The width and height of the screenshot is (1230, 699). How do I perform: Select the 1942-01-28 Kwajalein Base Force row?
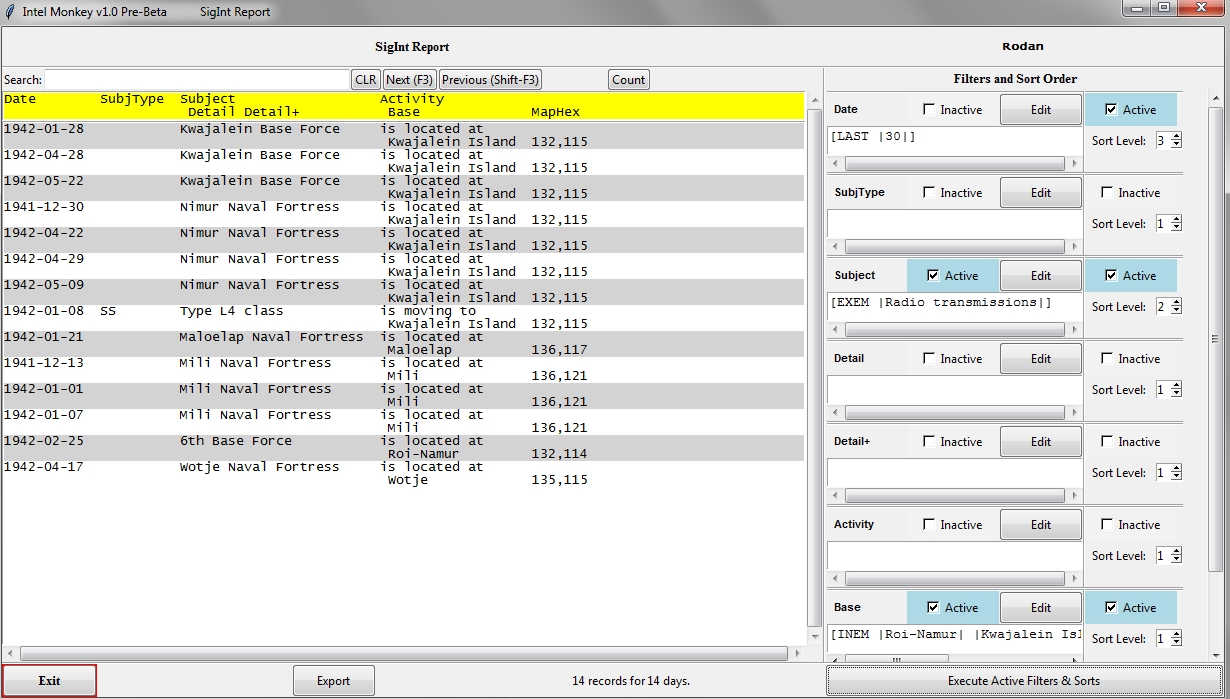(x=404, y=135)
